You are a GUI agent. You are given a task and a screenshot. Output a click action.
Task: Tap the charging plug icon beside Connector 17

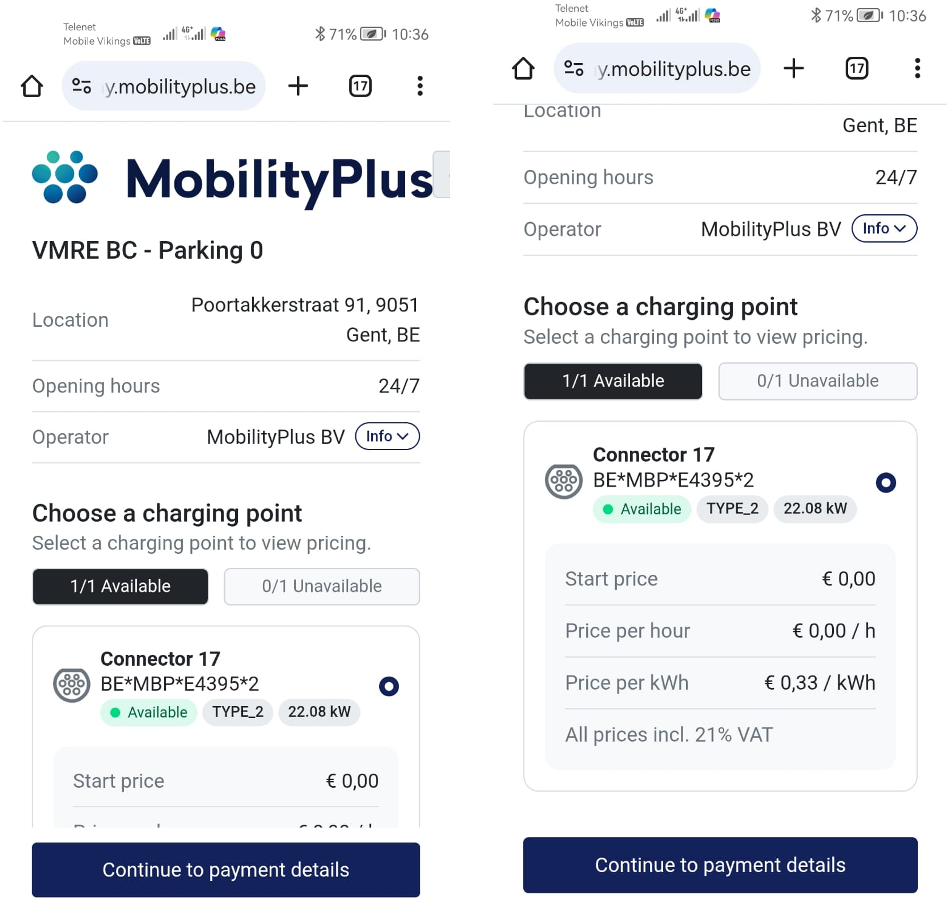point(71,686)
